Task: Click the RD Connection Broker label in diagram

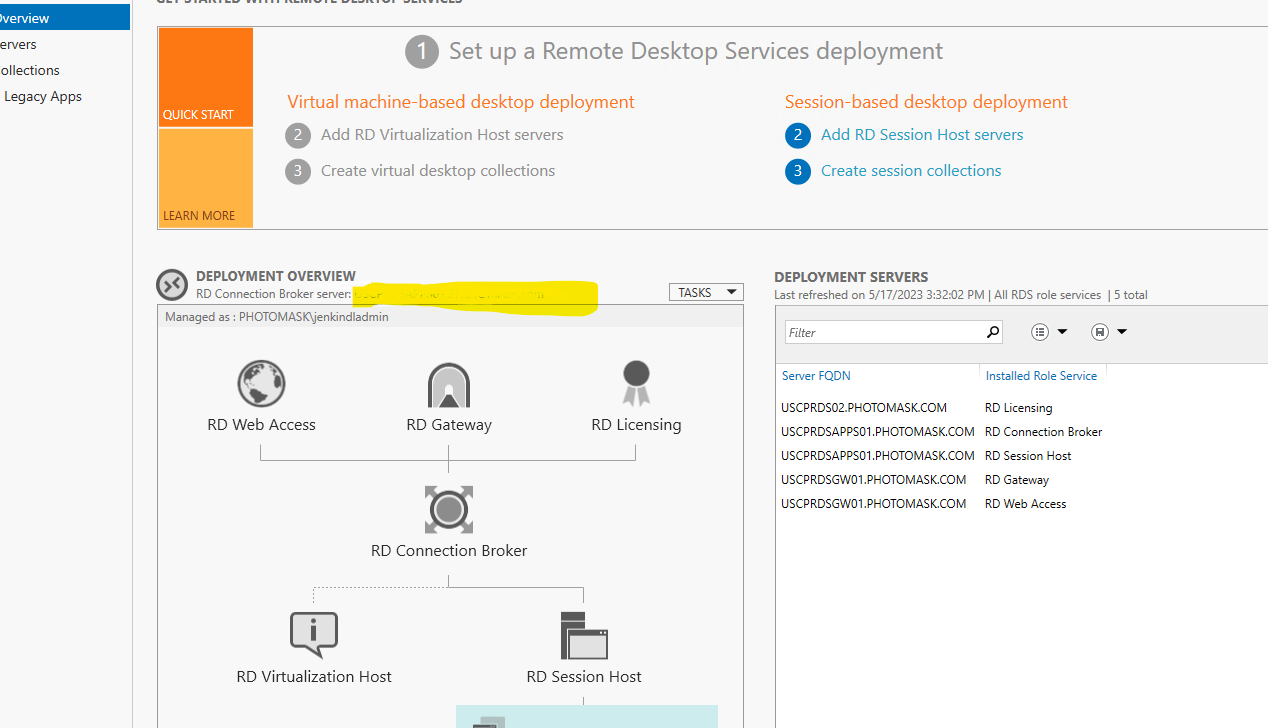Action: coord(449,551)
